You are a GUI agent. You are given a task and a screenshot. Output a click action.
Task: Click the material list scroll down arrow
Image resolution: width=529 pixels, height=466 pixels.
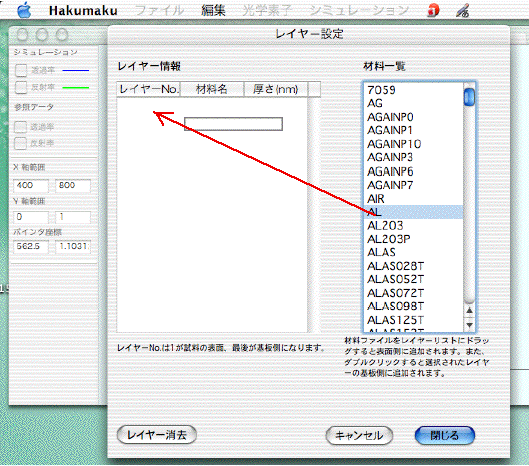469,325
